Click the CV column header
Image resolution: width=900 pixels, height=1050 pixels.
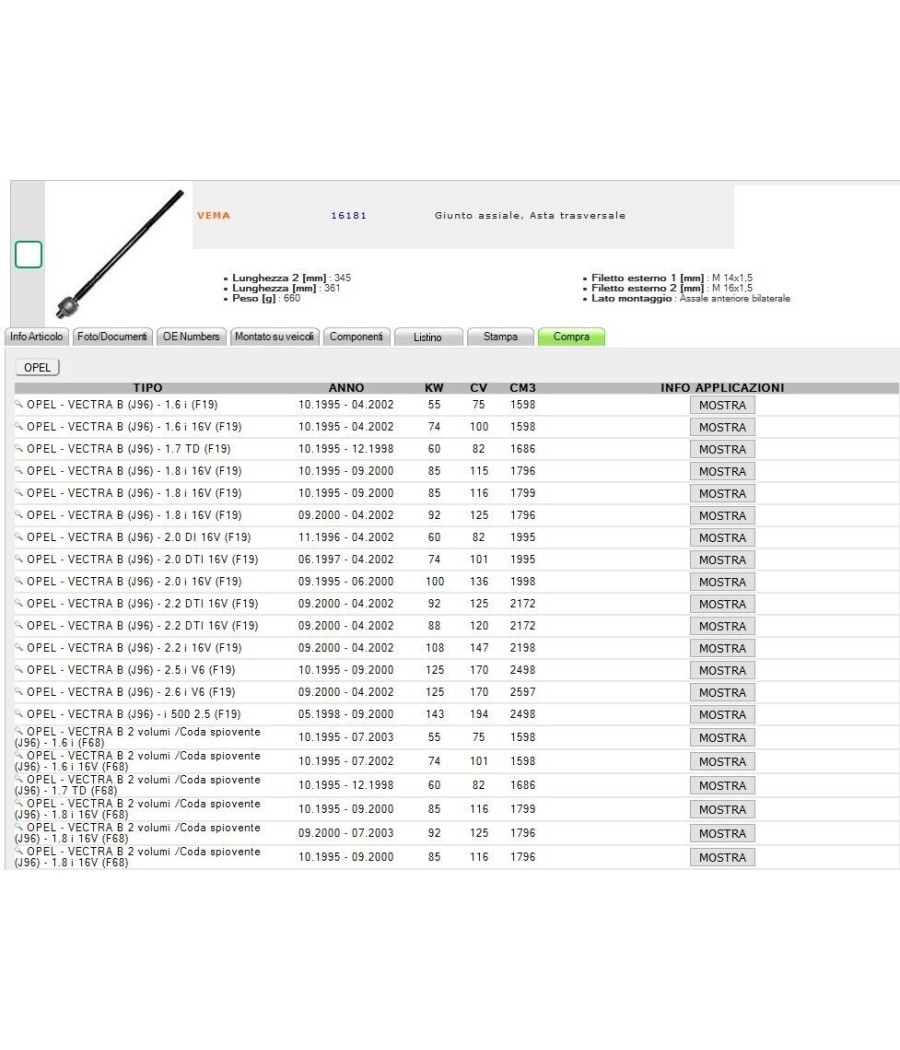click(x=478, y=388)
